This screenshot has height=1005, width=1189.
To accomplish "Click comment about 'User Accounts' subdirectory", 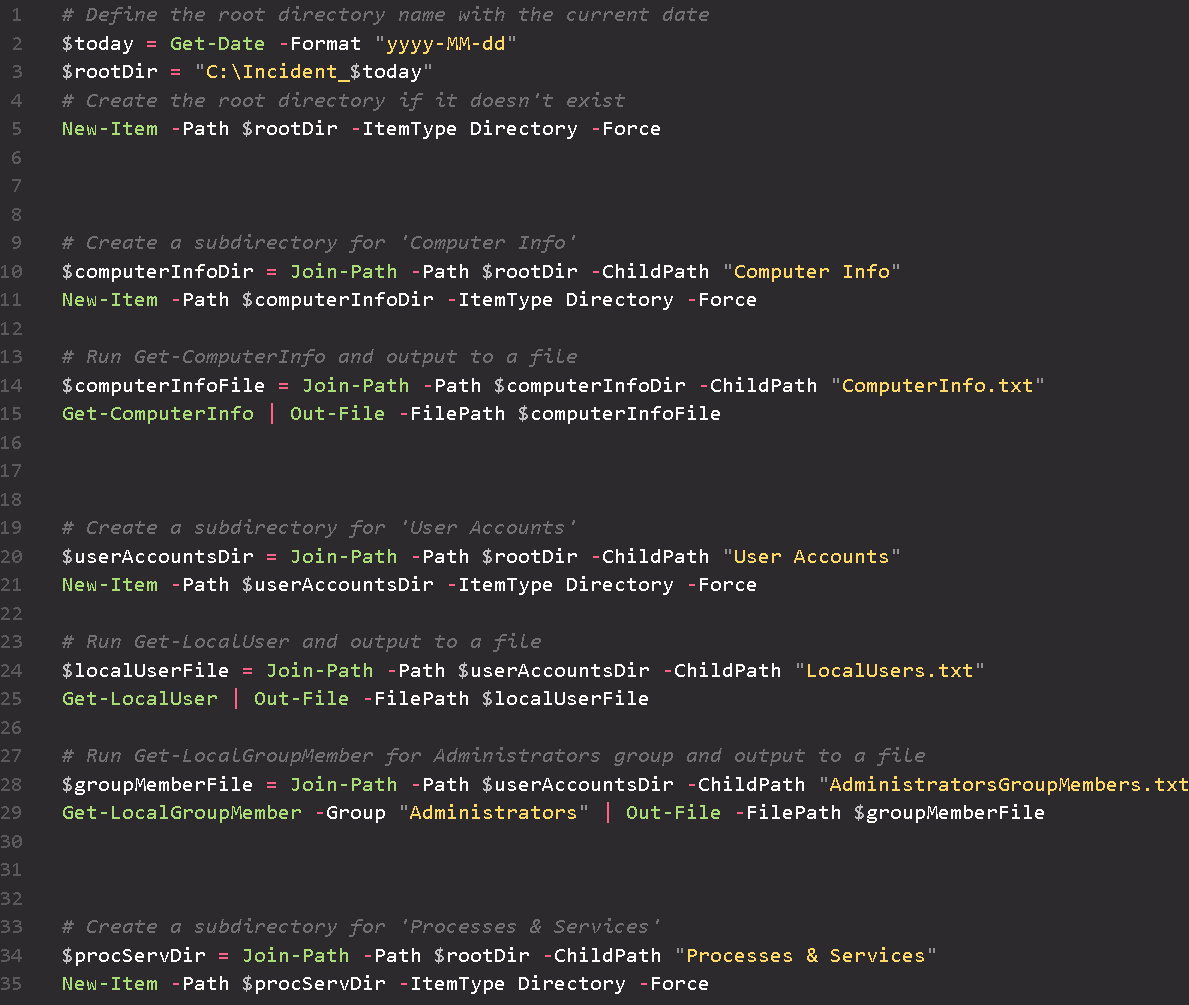I will 320,528.
